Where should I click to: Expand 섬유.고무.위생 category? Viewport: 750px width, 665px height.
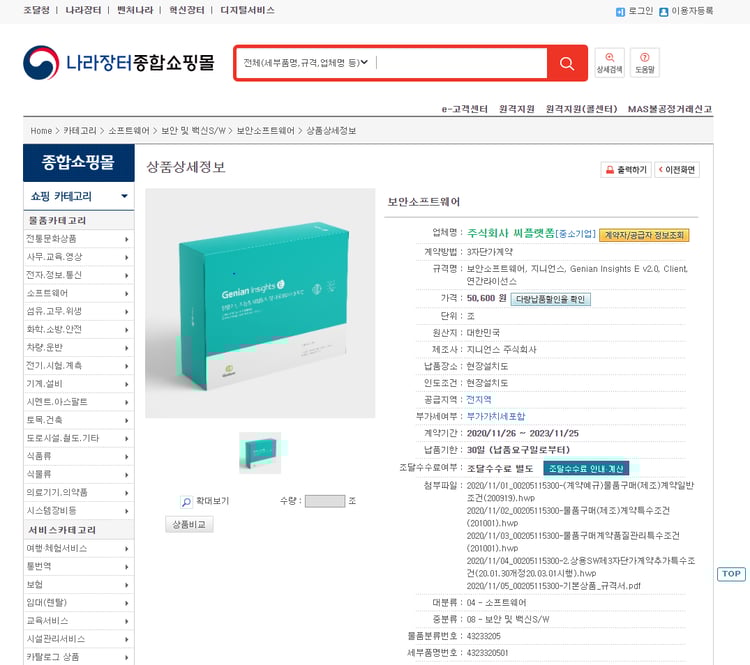pos(78,311)
